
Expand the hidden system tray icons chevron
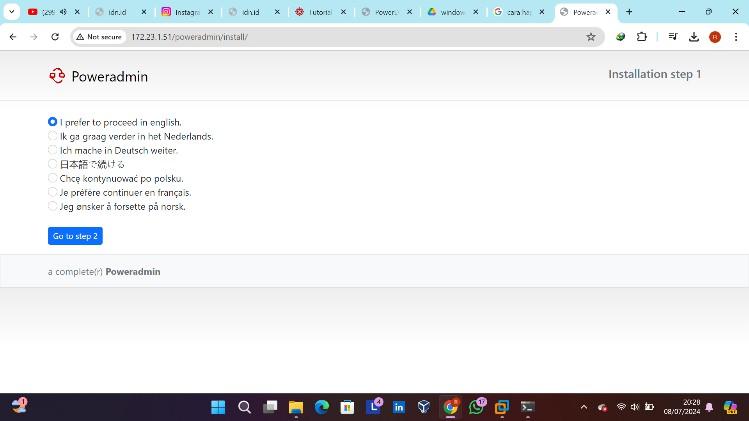pyautogui.click(x=584, y=407)
